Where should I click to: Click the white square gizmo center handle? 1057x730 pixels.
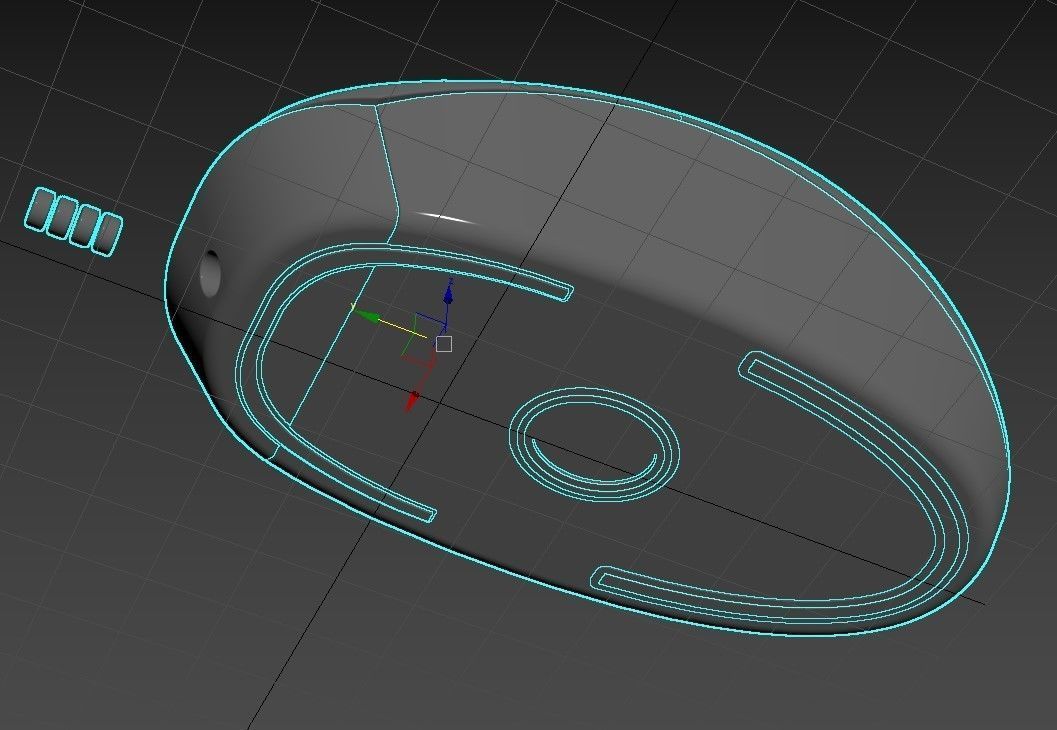444,344
